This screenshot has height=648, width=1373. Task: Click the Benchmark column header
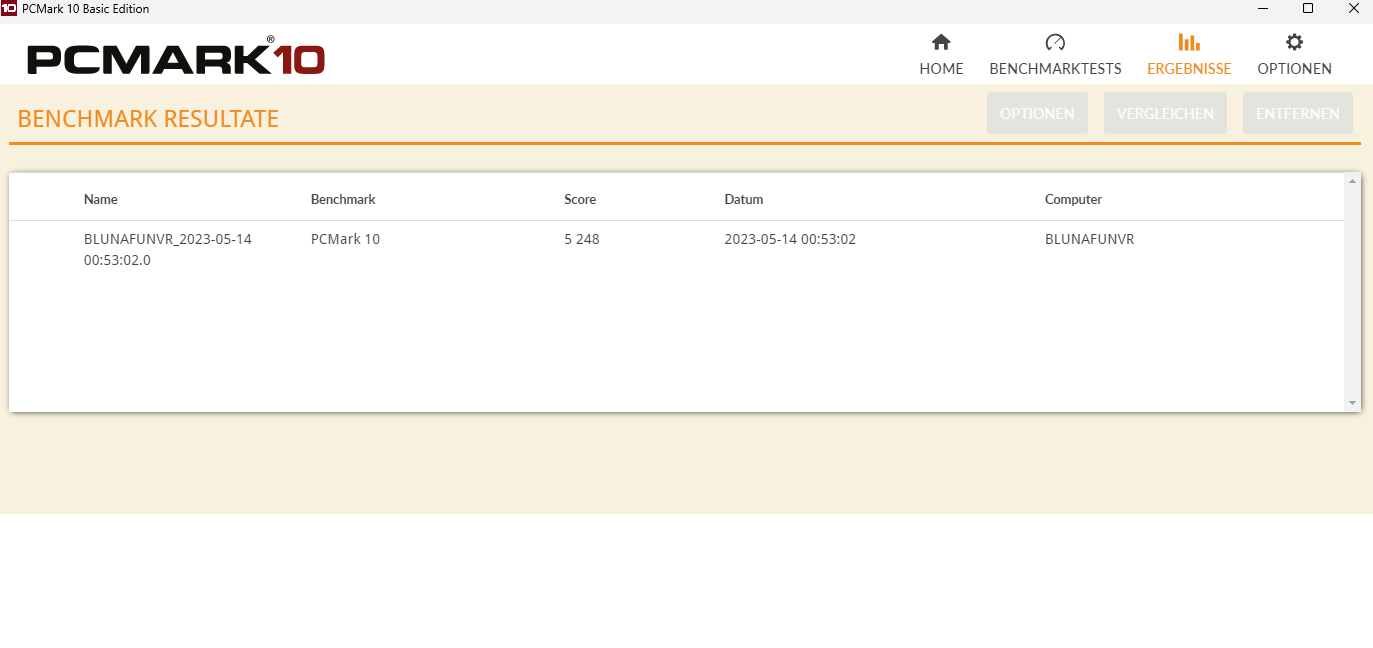pyautogui.click(x=343, y=199)
